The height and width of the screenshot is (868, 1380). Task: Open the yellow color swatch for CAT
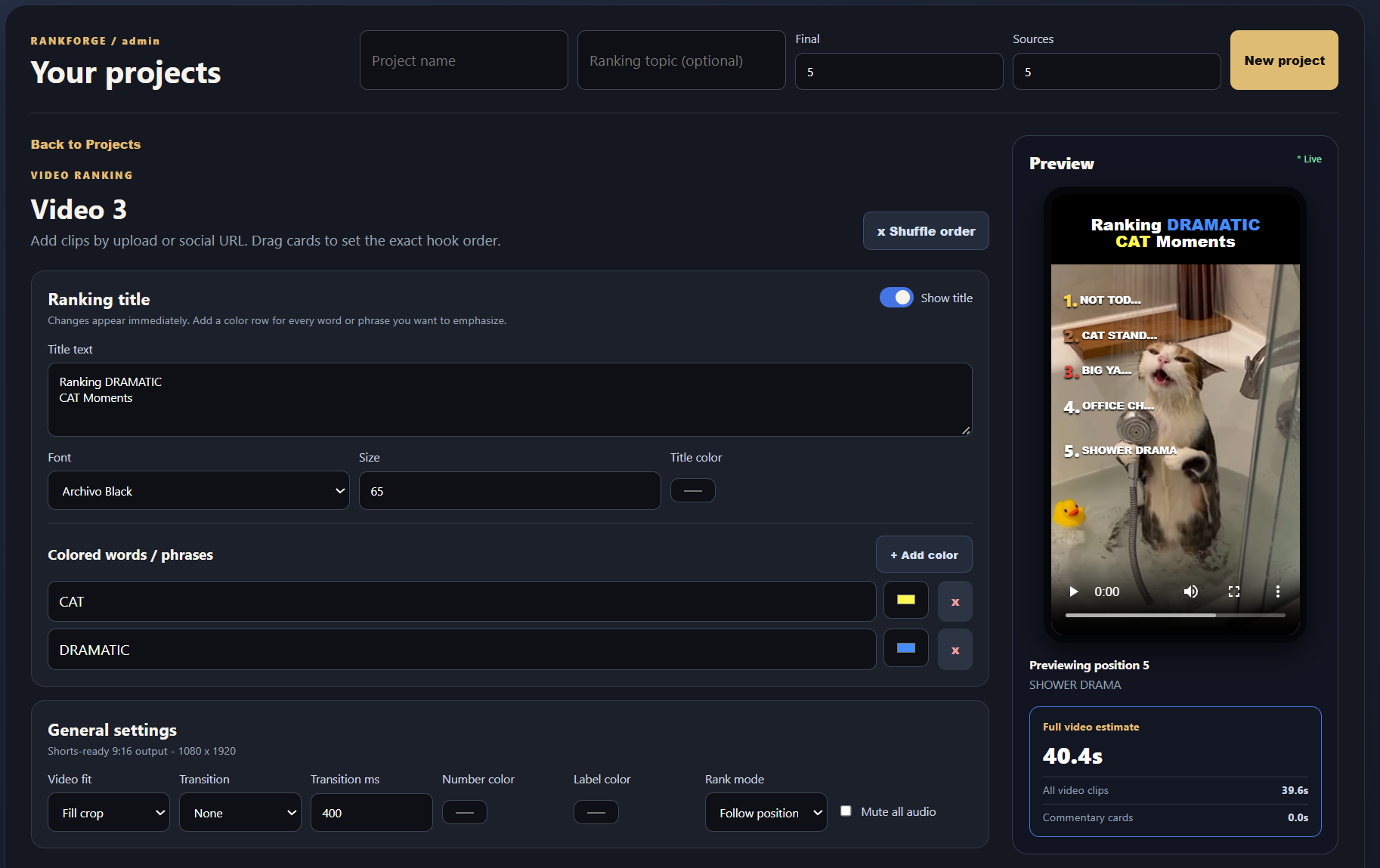tap(906, 601)
